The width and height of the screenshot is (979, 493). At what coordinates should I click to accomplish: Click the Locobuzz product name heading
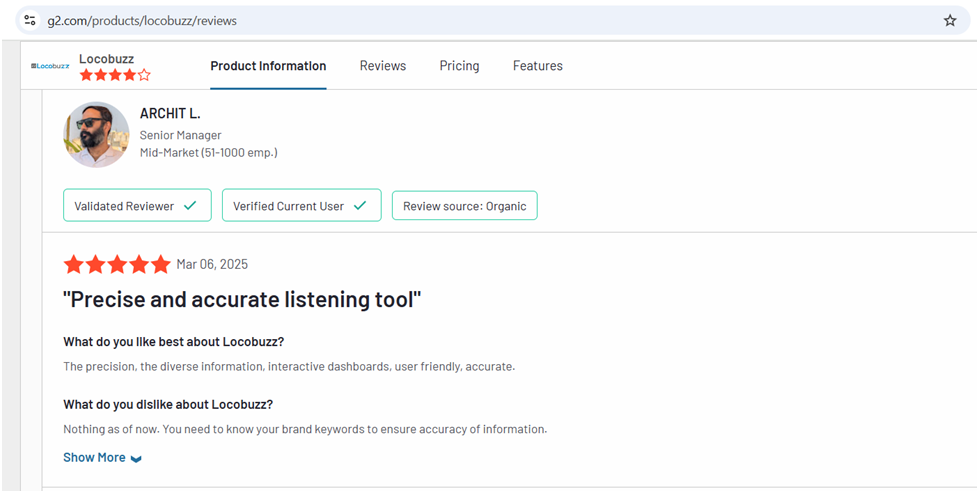pyautogui.click(x=106, y=59)
